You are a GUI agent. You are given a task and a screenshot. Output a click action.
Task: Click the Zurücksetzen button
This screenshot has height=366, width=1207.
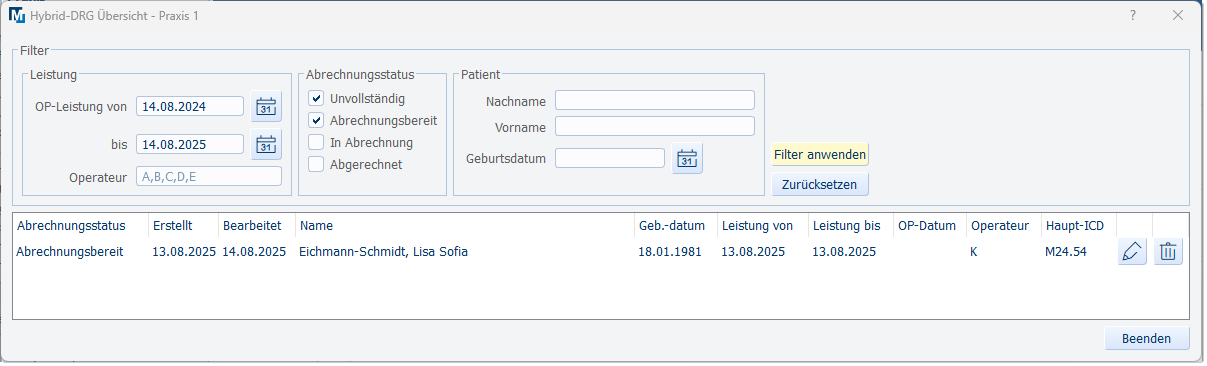(820, 185)
